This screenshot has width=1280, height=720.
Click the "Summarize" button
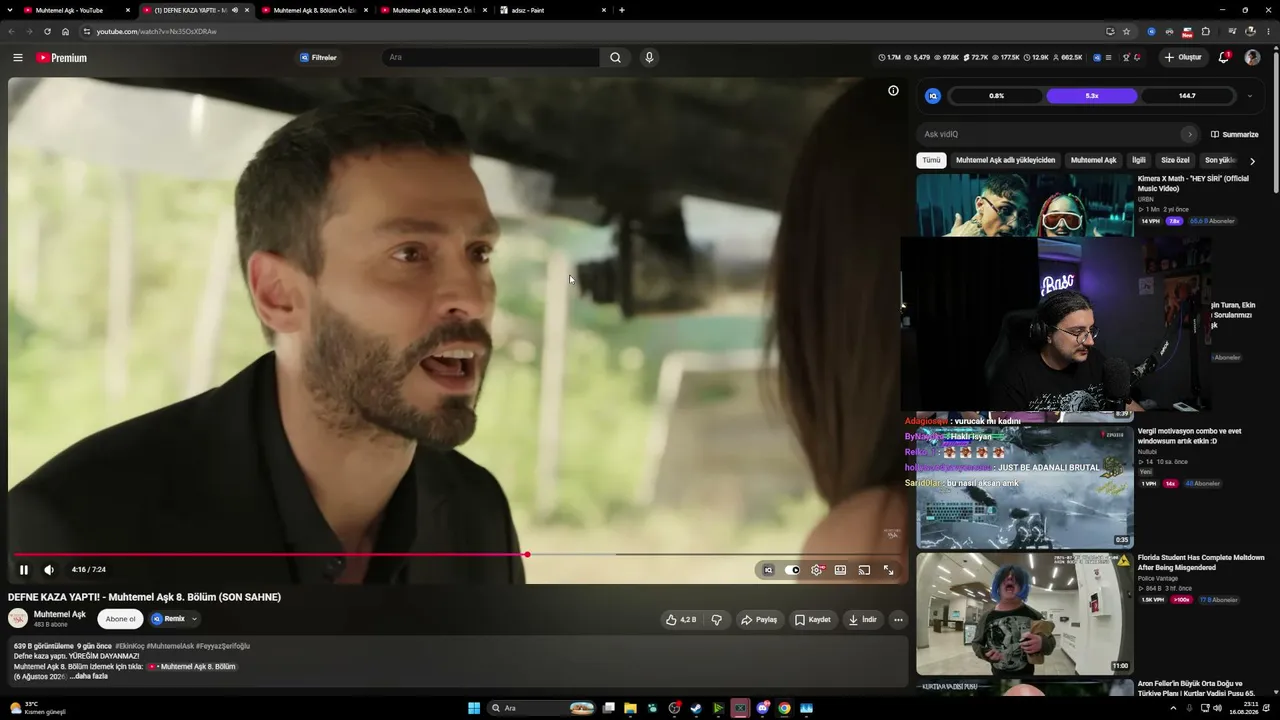1234,134
